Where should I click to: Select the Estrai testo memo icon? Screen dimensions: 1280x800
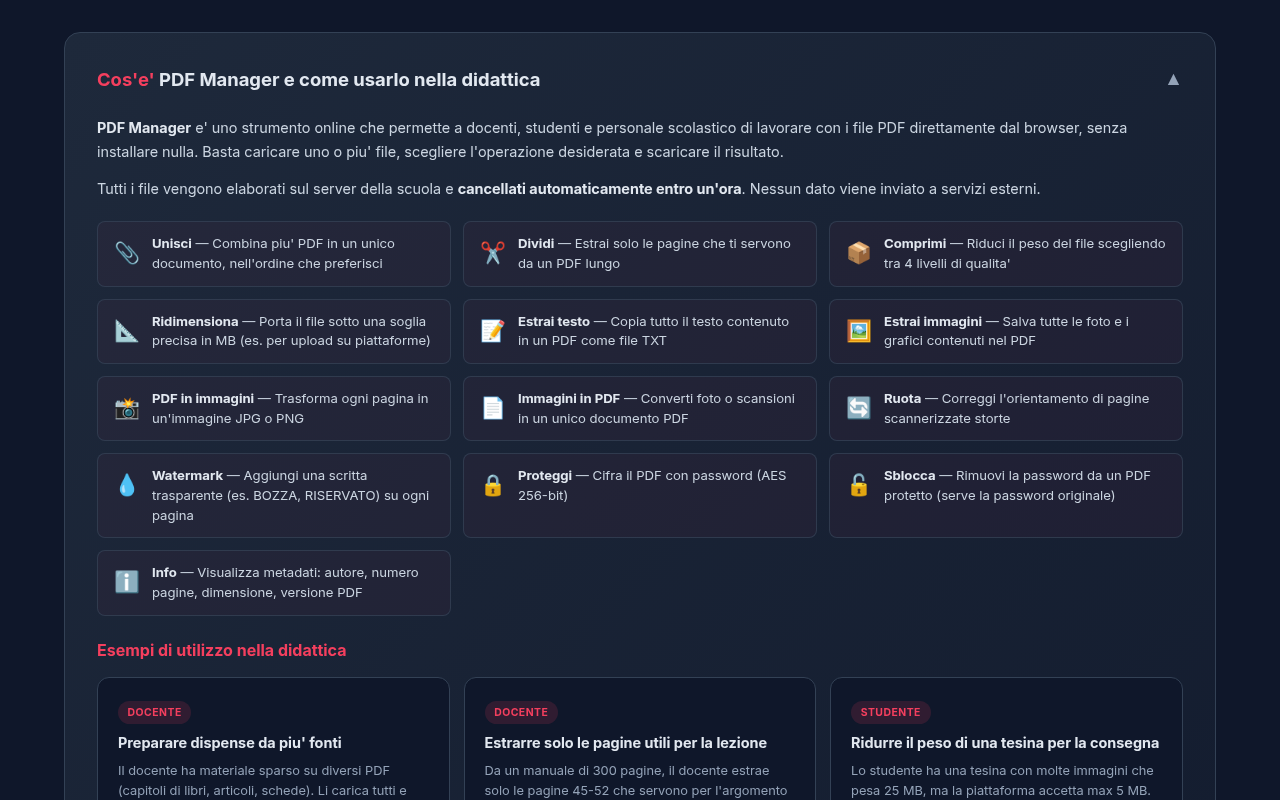click(493, 331)
